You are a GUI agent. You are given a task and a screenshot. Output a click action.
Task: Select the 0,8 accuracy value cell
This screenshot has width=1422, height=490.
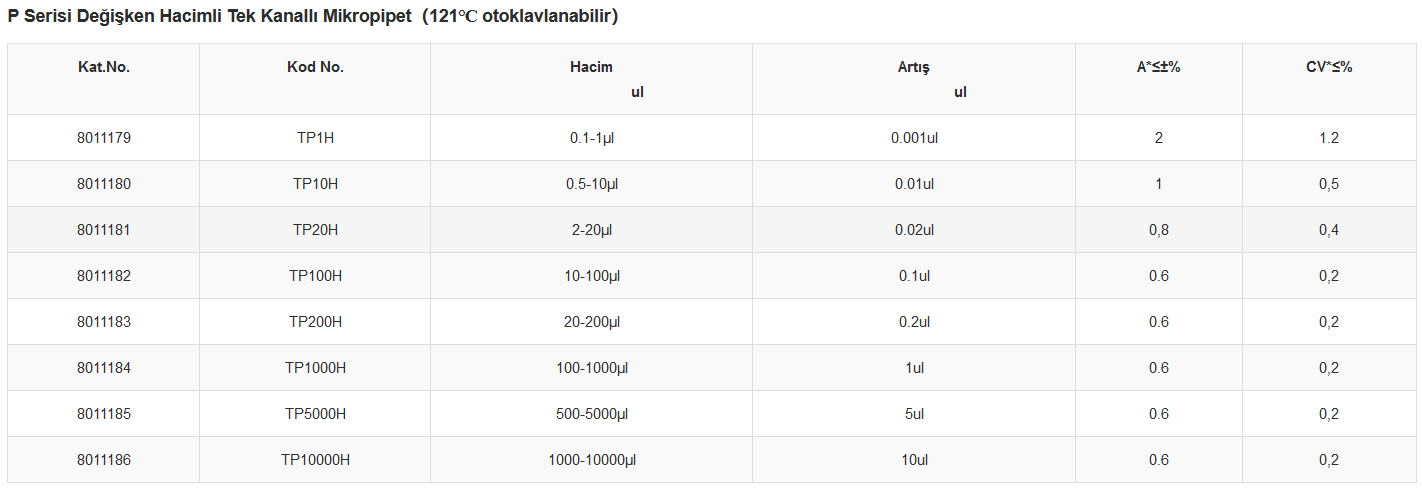[x=1159, y=230]
